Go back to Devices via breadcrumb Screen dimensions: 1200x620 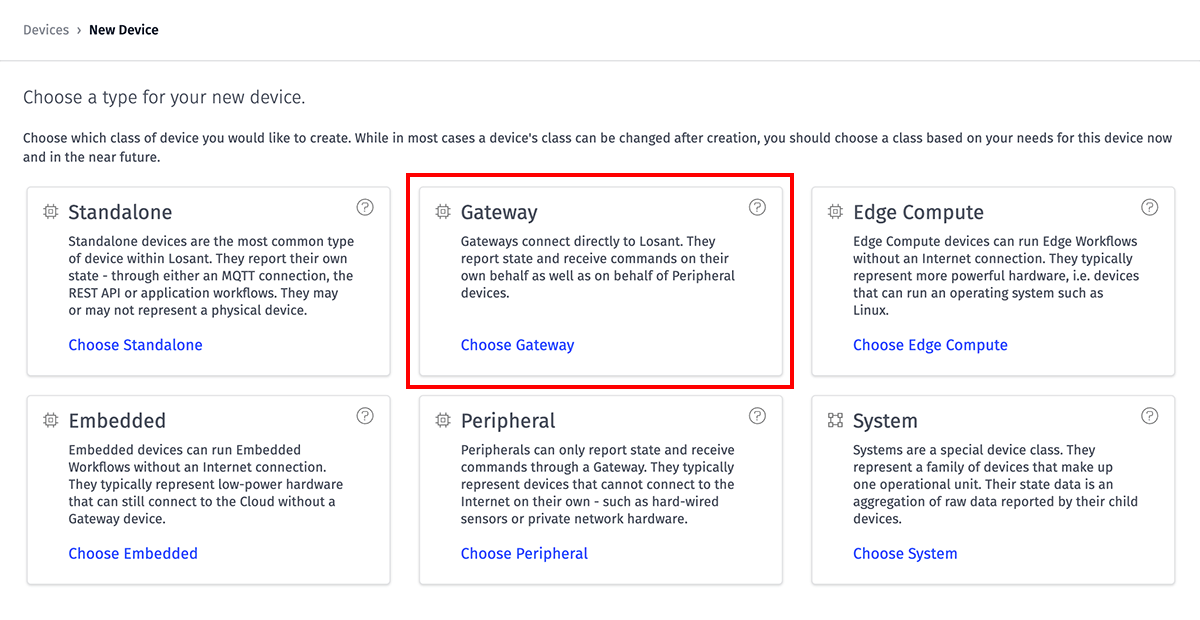[x=46, y=30]
